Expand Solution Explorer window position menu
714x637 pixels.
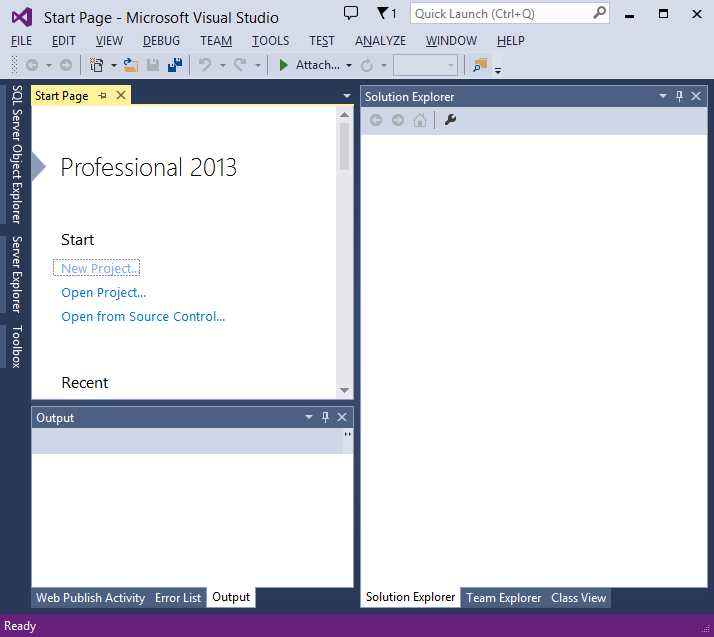coord(662,96)
